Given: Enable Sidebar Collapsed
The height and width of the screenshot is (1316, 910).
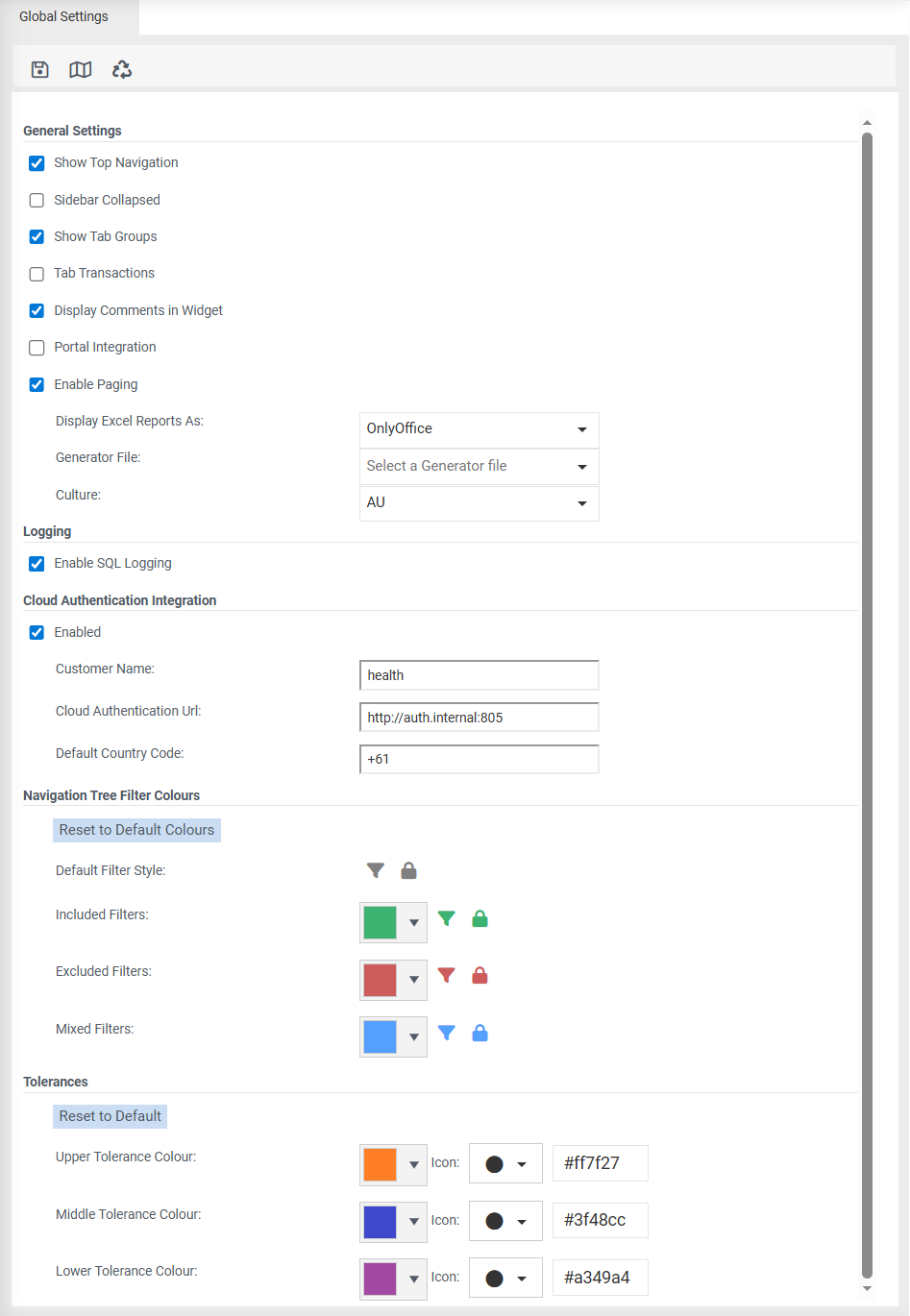Looking at the screenshot, I should point(36,200).
